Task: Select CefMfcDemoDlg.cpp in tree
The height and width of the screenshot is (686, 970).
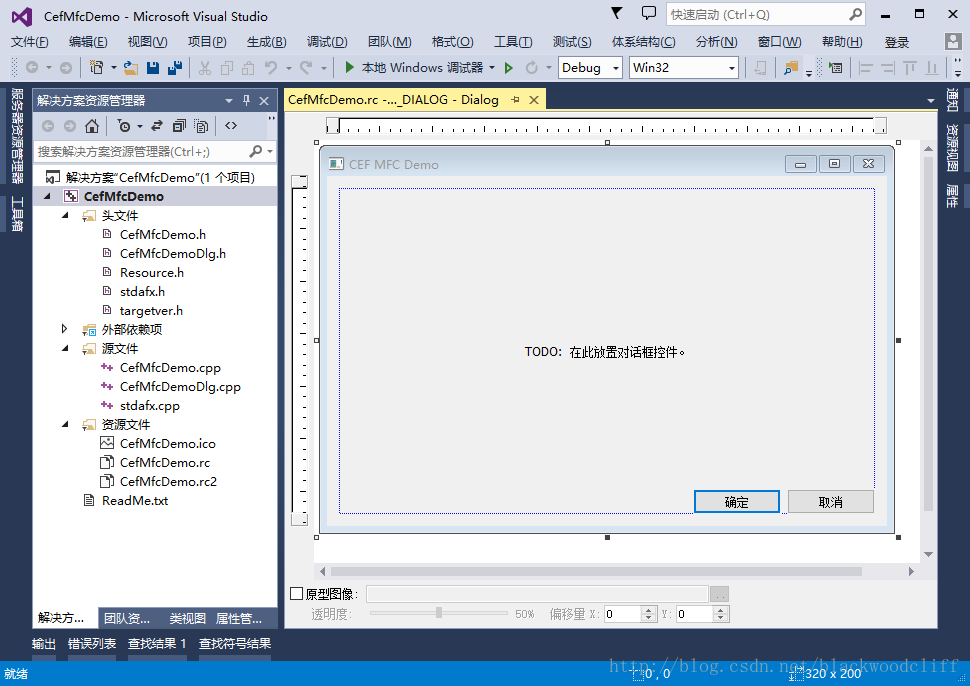Action: pyautogui.click(x=180, y=387)
